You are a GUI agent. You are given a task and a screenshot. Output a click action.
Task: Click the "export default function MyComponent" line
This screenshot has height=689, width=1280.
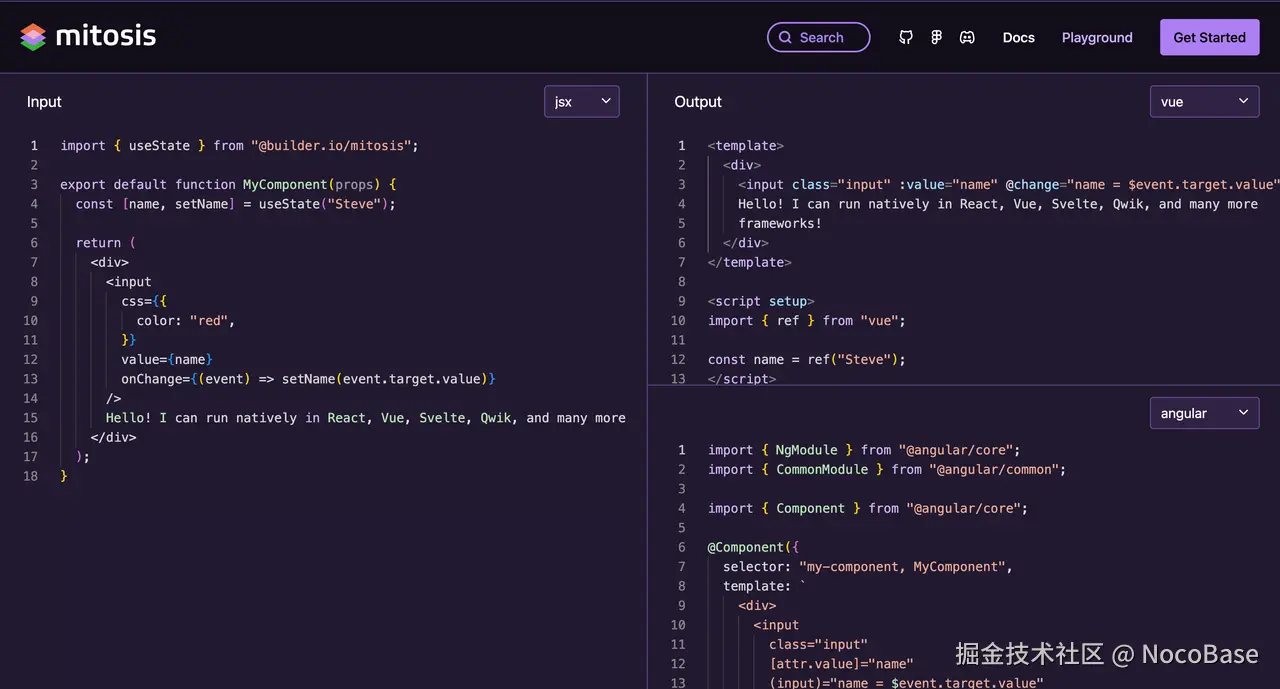click(229, 185)
